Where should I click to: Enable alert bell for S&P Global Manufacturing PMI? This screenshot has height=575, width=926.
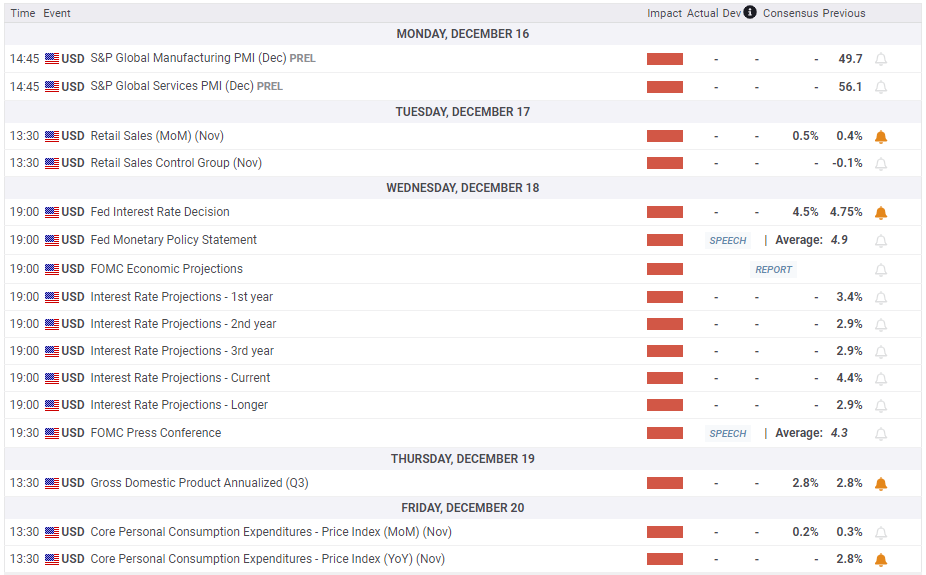pyautogui.click(x=881, y=59)
